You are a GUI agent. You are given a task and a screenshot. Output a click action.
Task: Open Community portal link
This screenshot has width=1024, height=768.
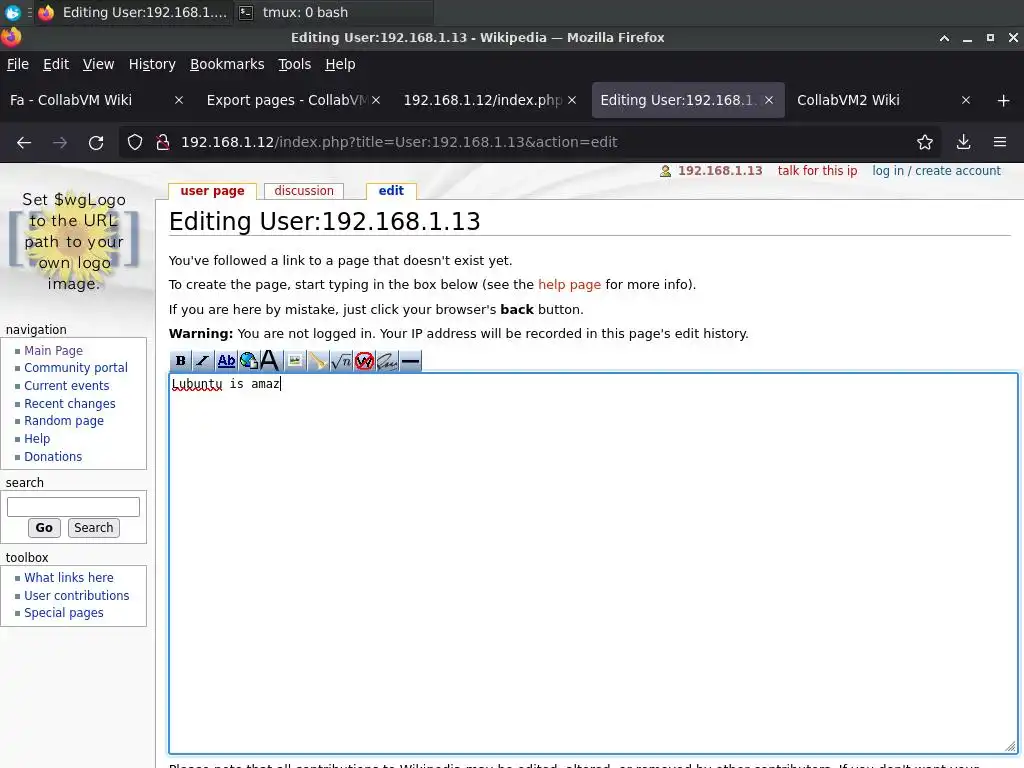(76, 368)
